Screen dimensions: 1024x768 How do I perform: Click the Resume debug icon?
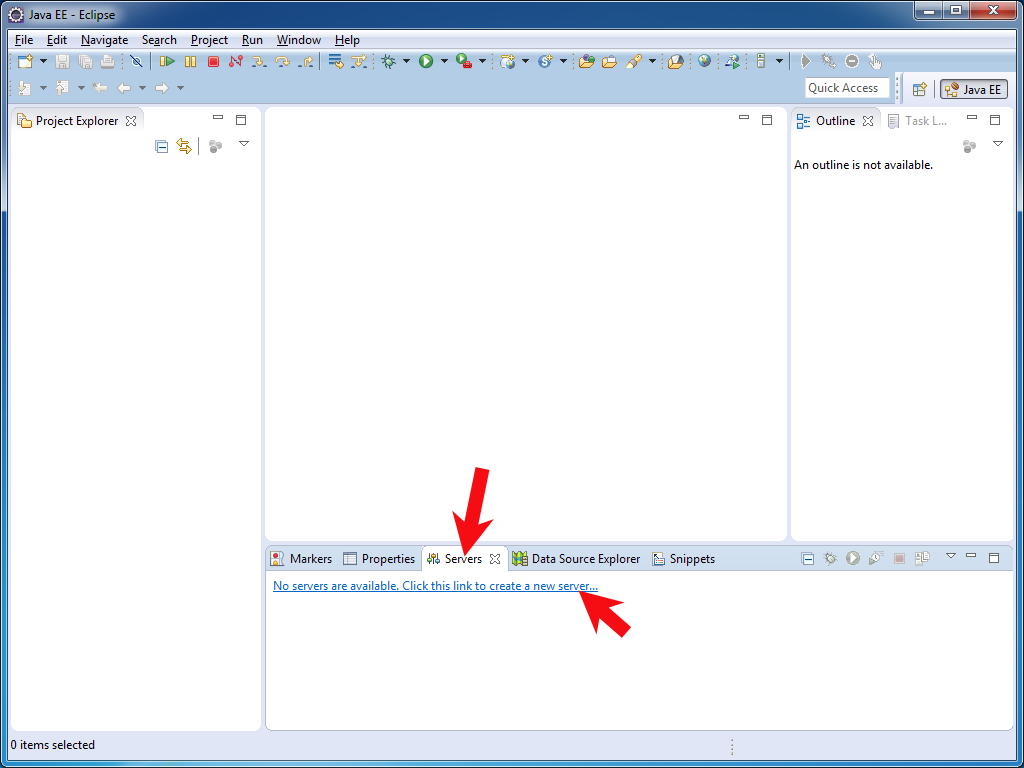(x=167, y=61)
